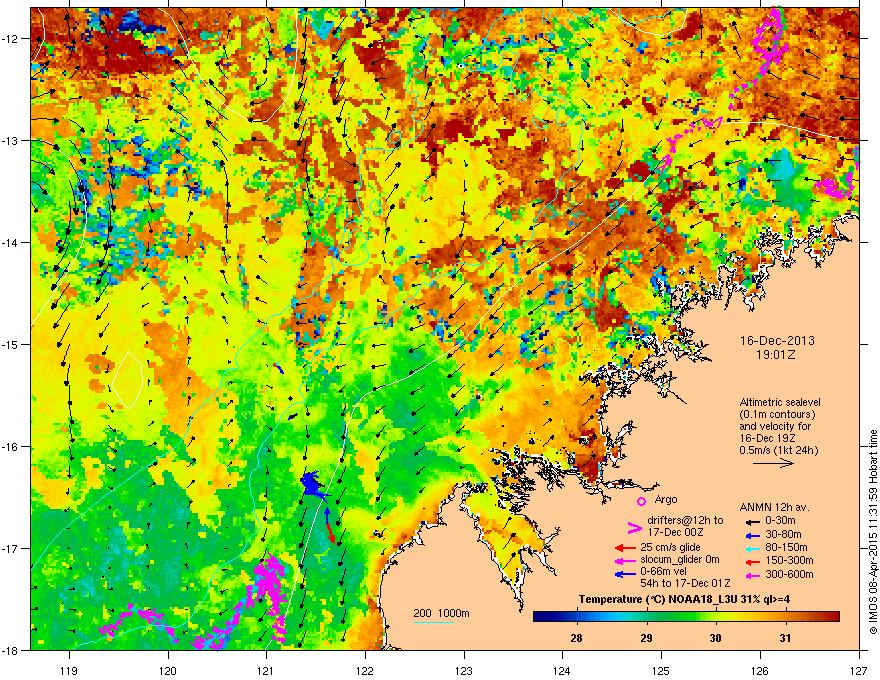Click the '0-66m vel' legend label
Image resolution: width=880 pixels, height=680 pixels.
click(x=664, y=572)
